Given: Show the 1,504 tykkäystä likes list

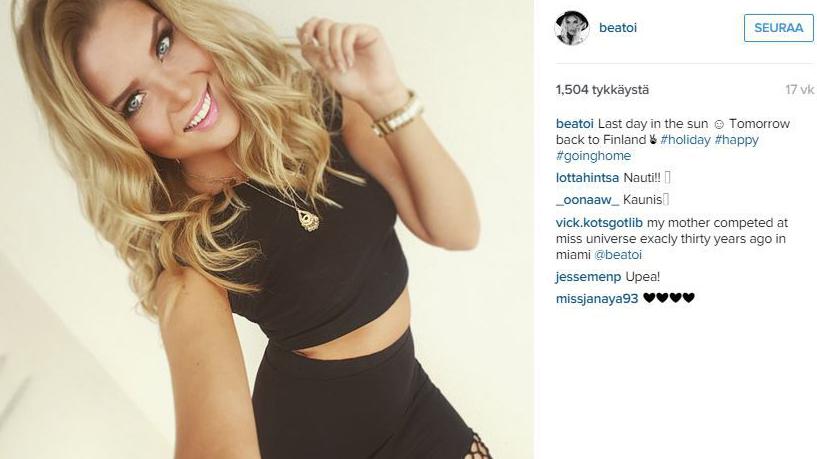Looking at the screenshot, I should pos(602,90).
